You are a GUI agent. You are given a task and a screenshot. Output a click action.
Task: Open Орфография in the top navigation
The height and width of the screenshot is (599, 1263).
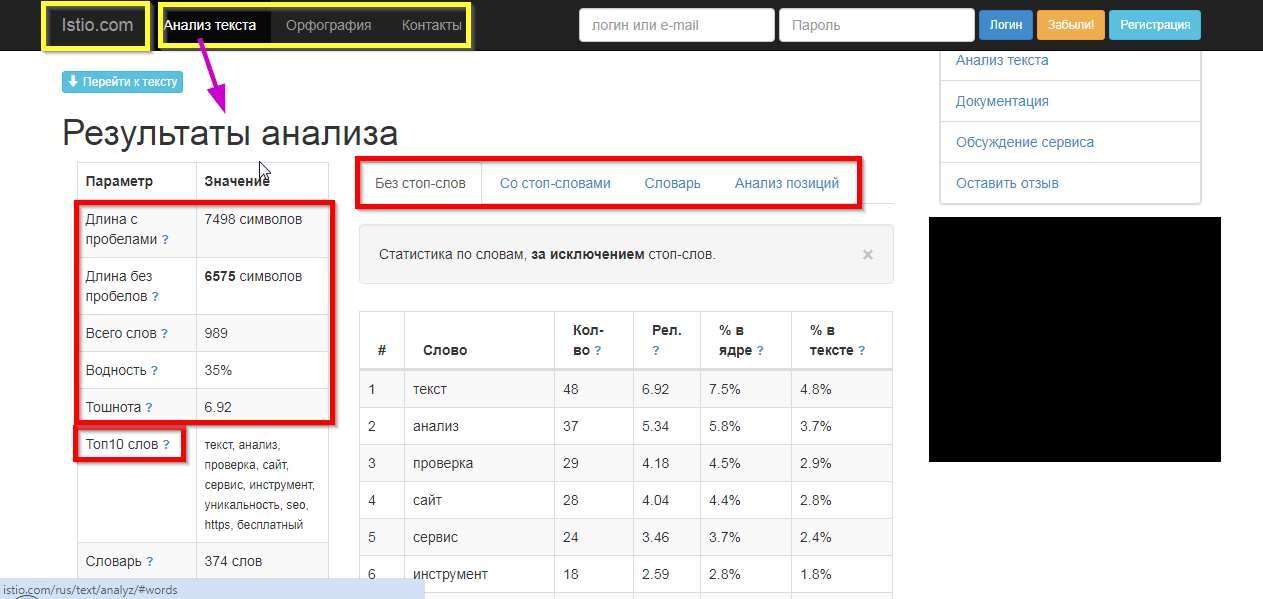point(328,26)
